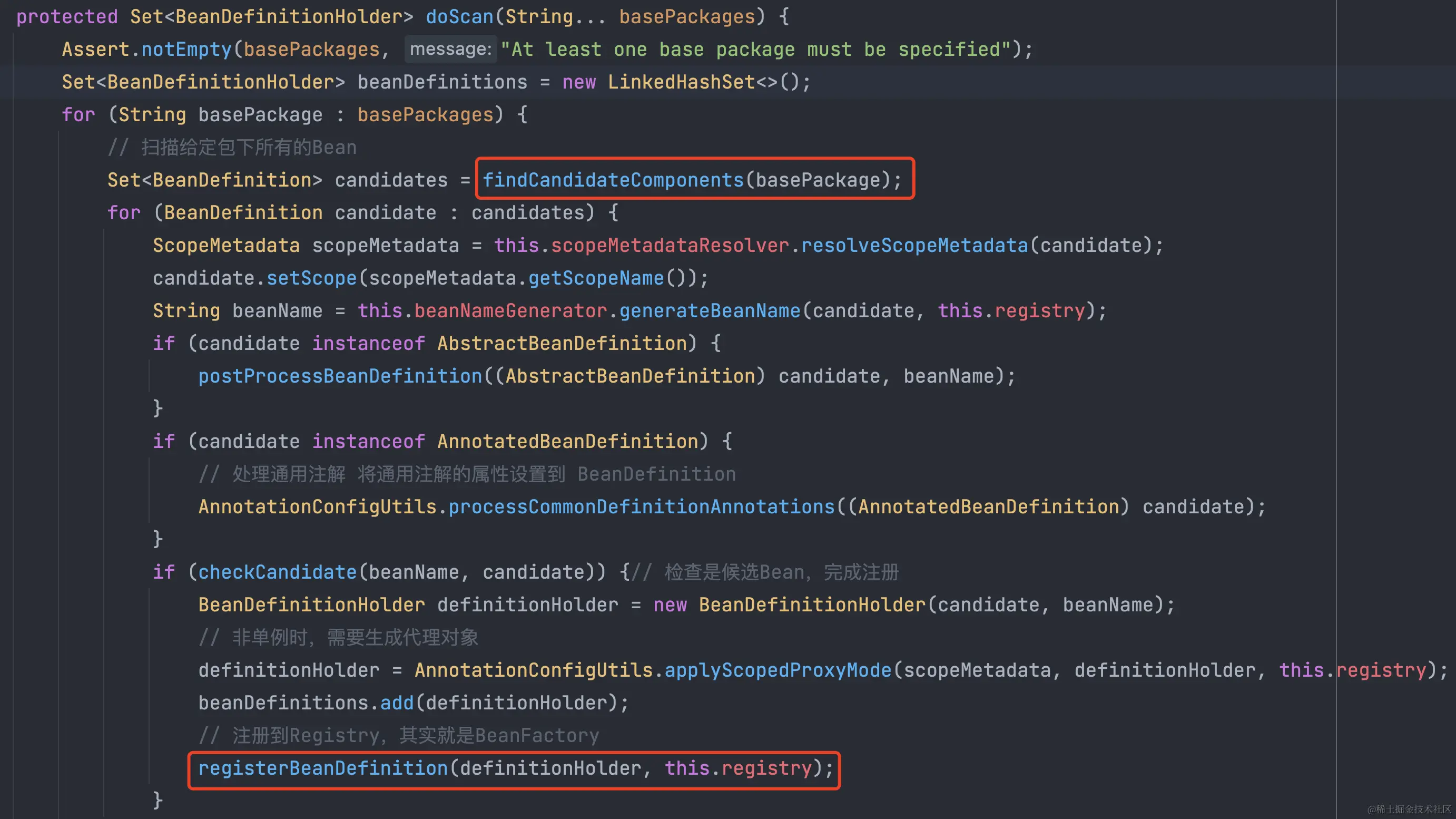Click the checkCandidate method call
1456x819 pixels.
(277, 572)
